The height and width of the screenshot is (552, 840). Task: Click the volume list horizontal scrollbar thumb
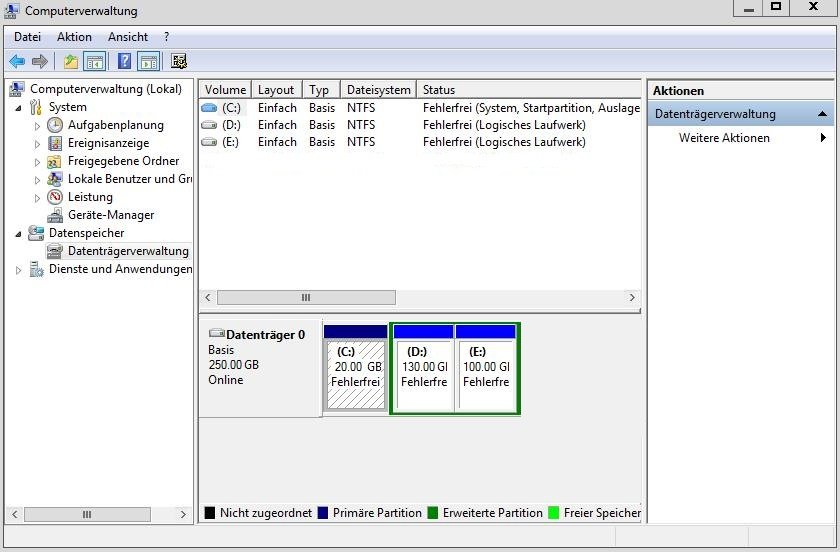(x=306, y=297)
